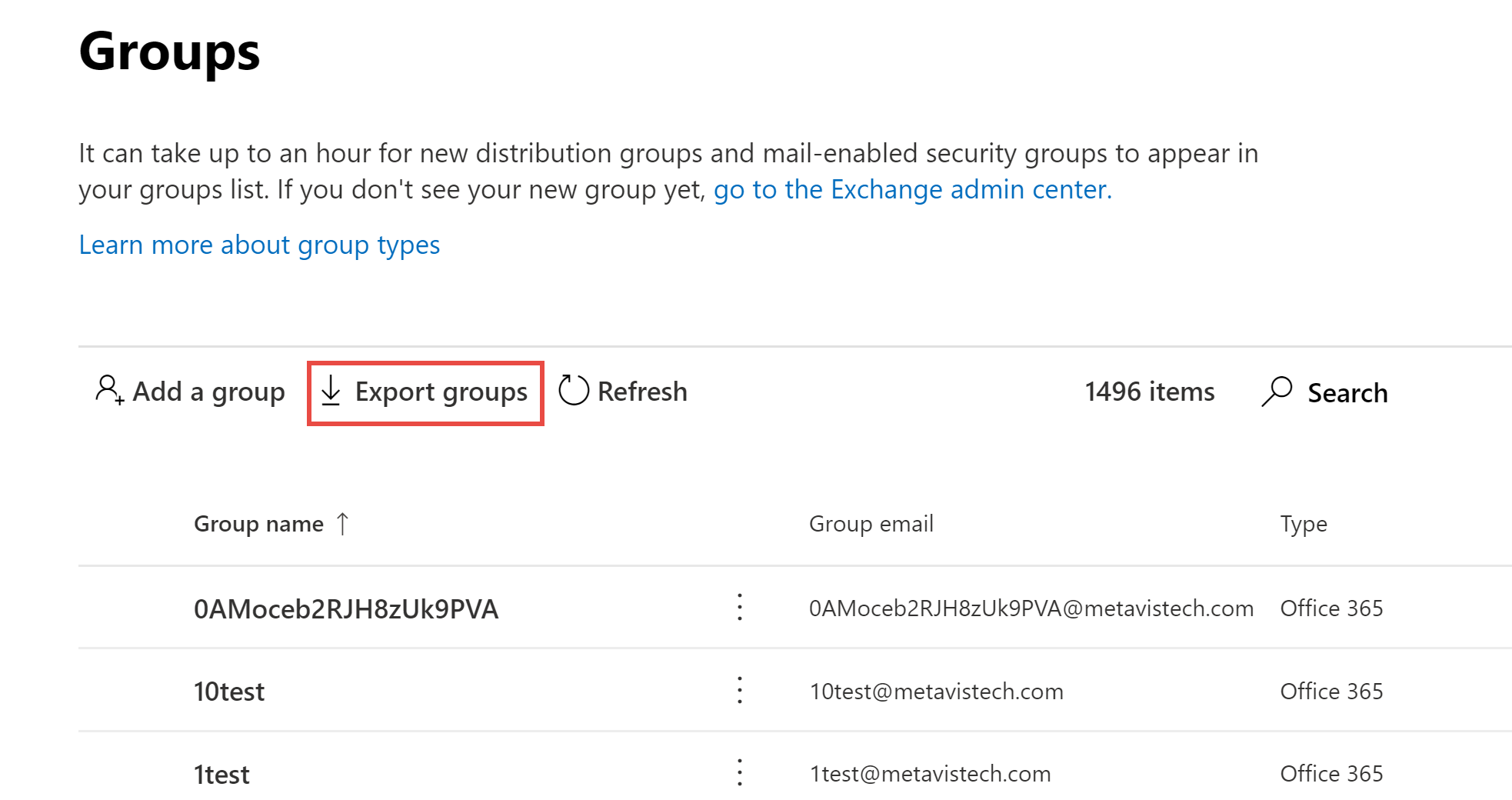
Task: Click the Export groups download icon
Action: tap(331, 391)
